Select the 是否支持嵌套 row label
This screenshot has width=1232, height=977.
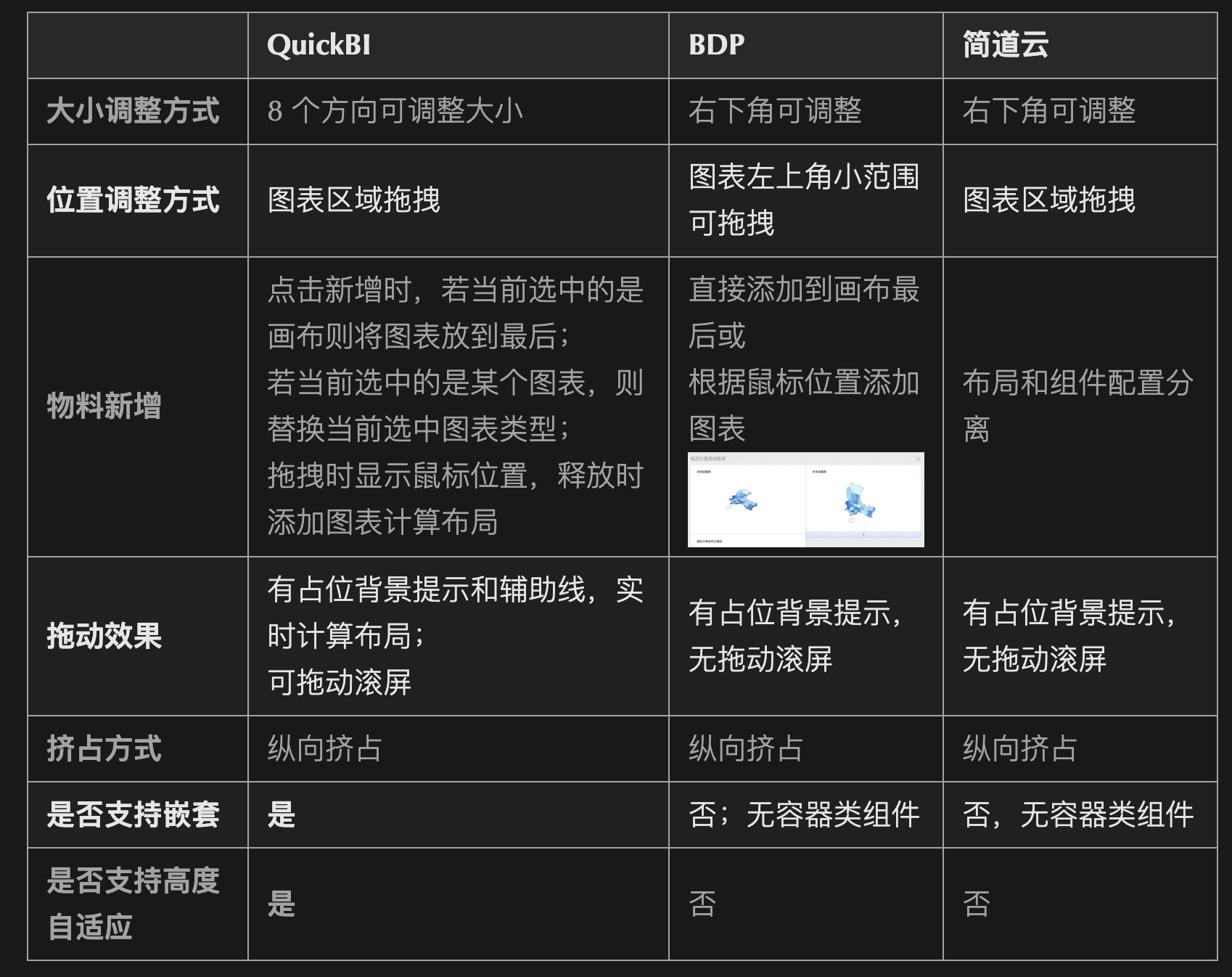tap(133, 814)
